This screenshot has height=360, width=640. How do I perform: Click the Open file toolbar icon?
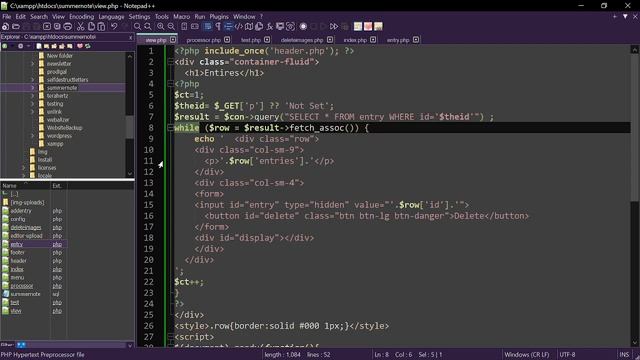click(16, 27)
